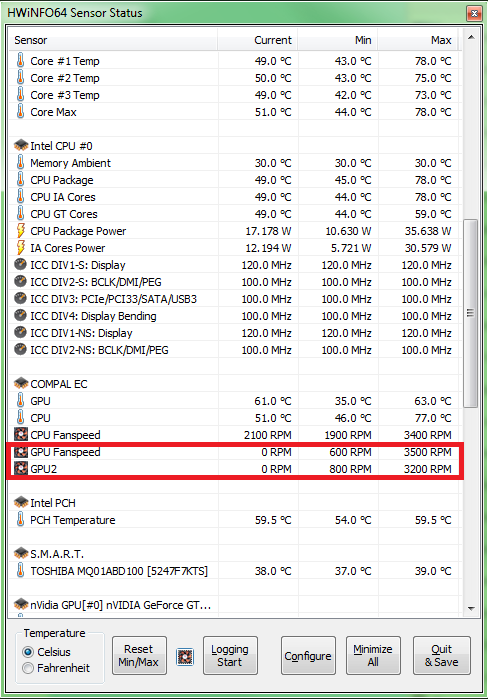Click the fan icon next to Logging Start

pyautogui.click(x=185, y=657)
